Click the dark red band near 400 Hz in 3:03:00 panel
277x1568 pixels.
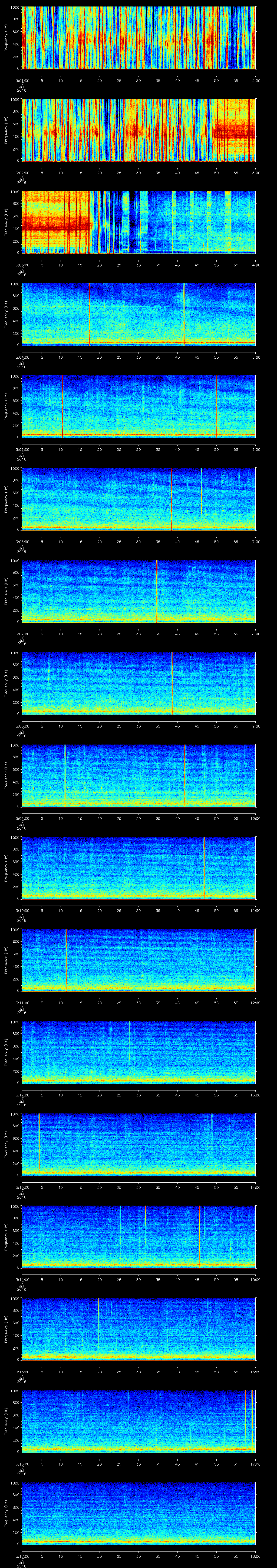55,226
